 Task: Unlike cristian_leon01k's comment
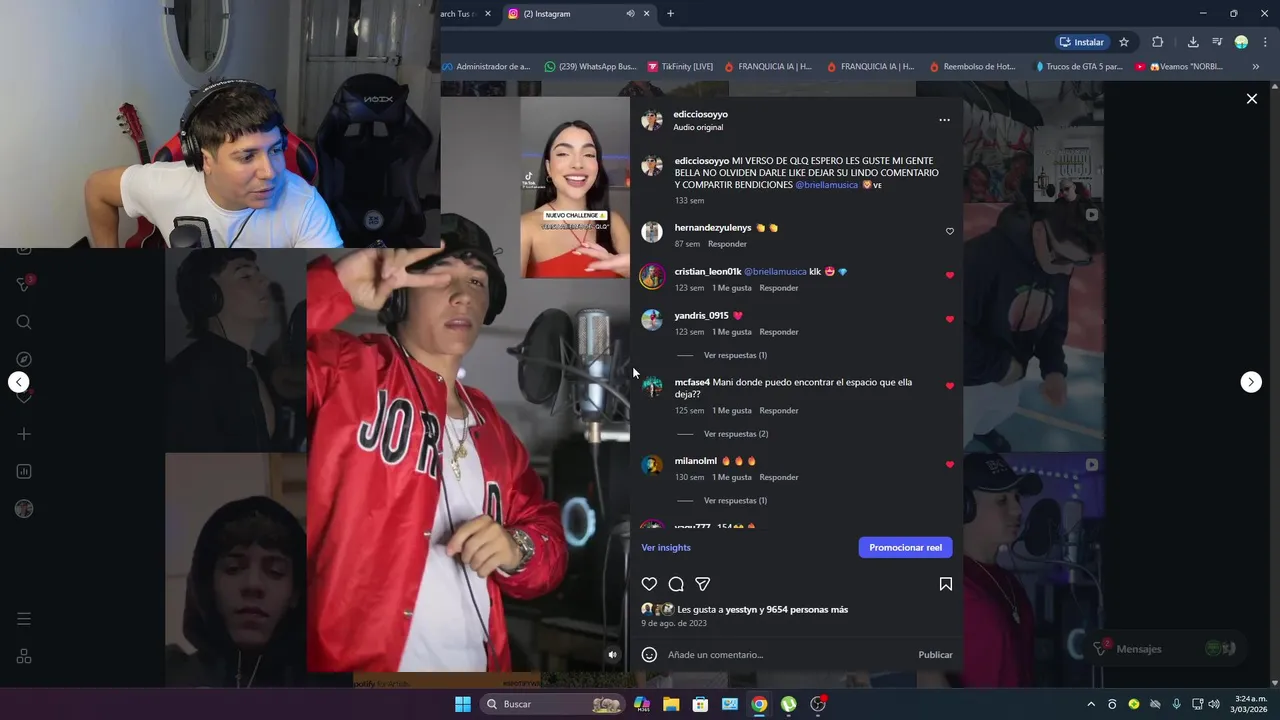coord(950,275)
